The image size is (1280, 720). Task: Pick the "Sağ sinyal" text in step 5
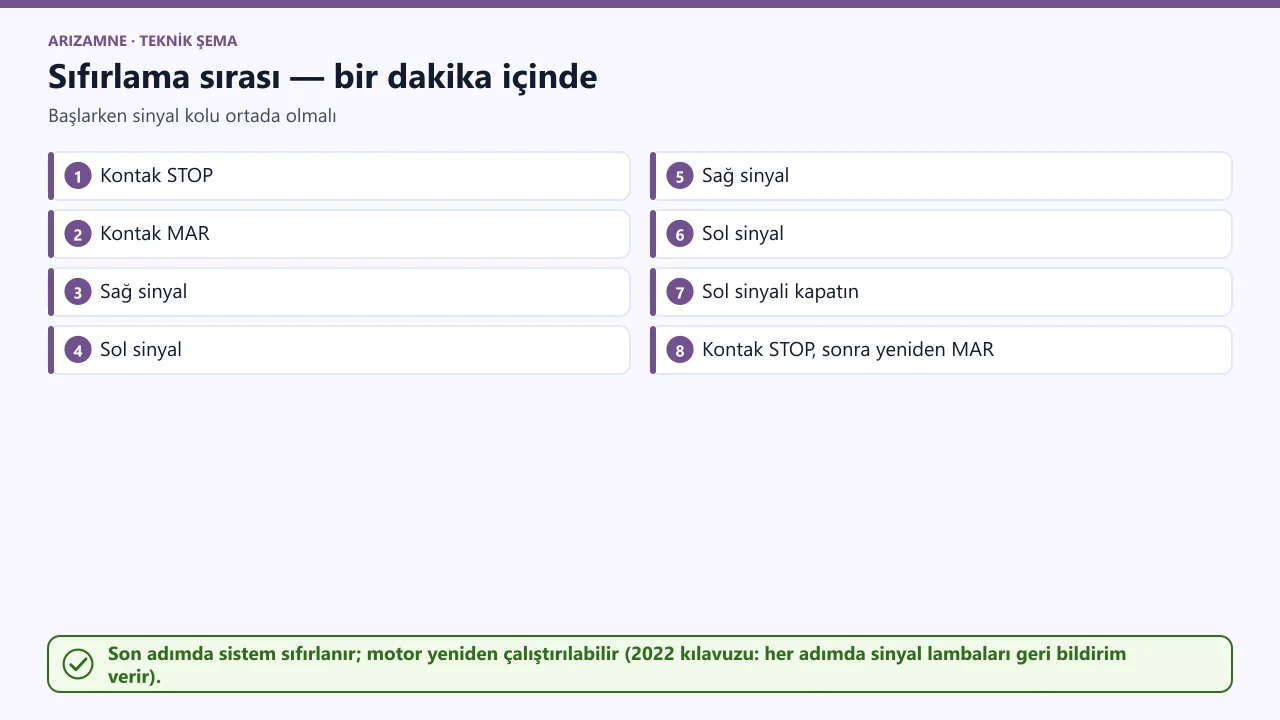click(x=745, y=176)
